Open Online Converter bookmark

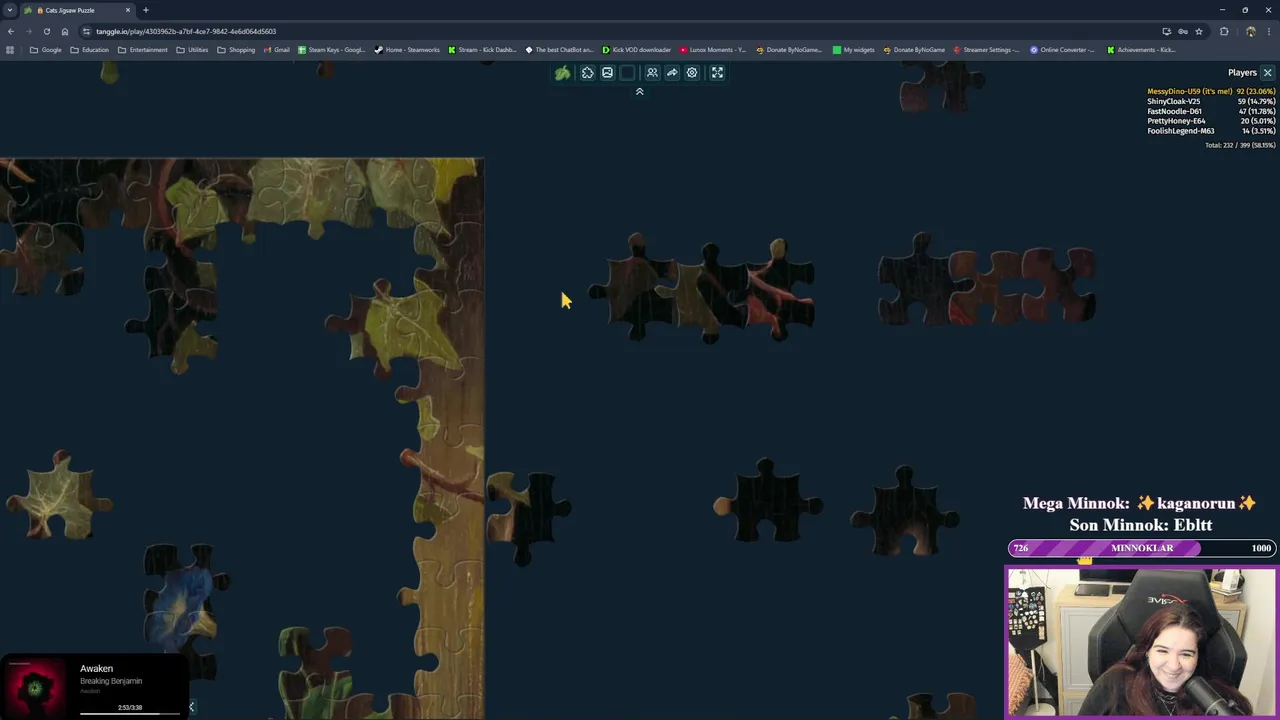pos(1063,49)
